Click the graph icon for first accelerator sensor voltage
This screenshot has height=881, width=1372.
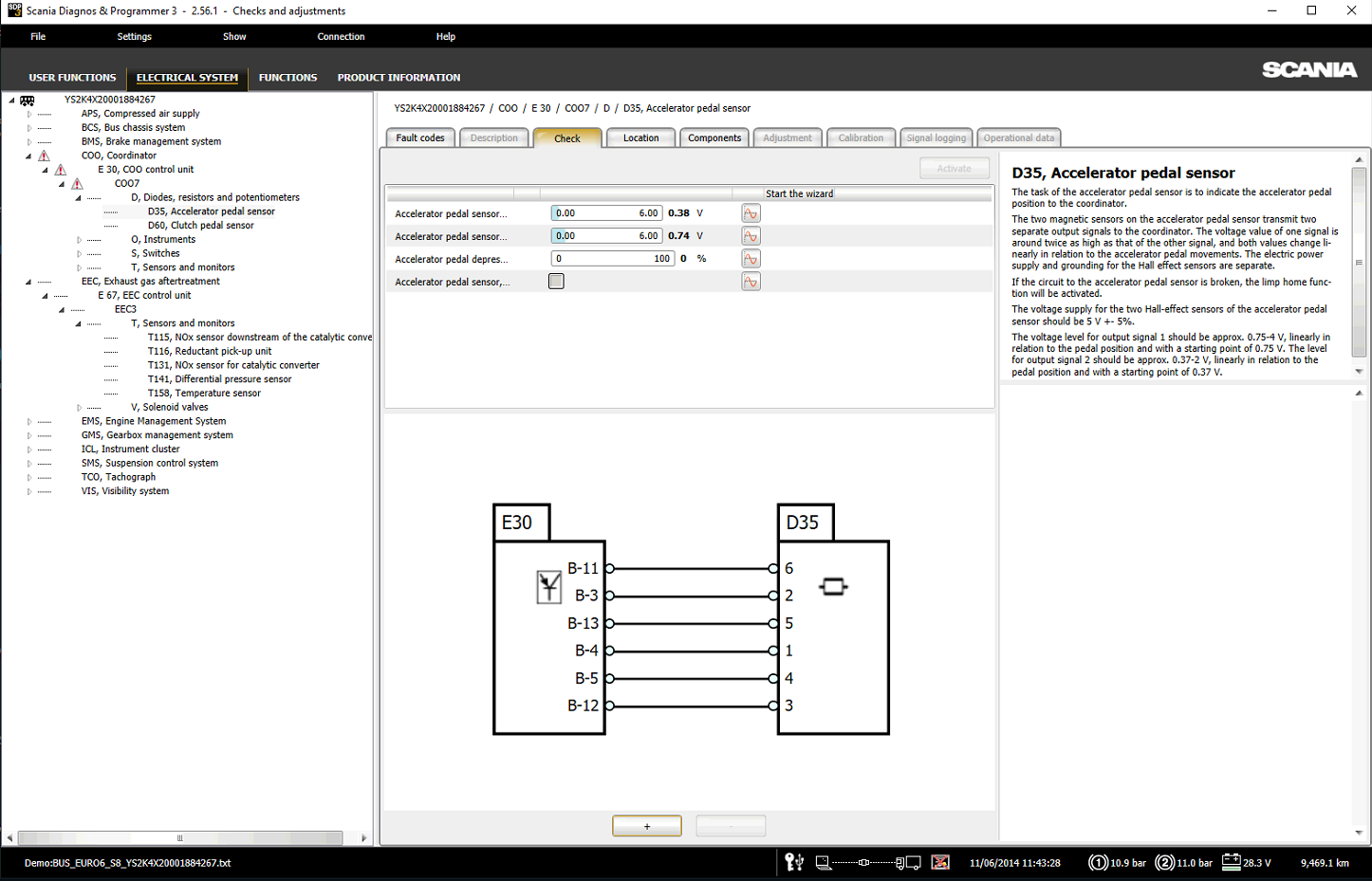point(751,213)
